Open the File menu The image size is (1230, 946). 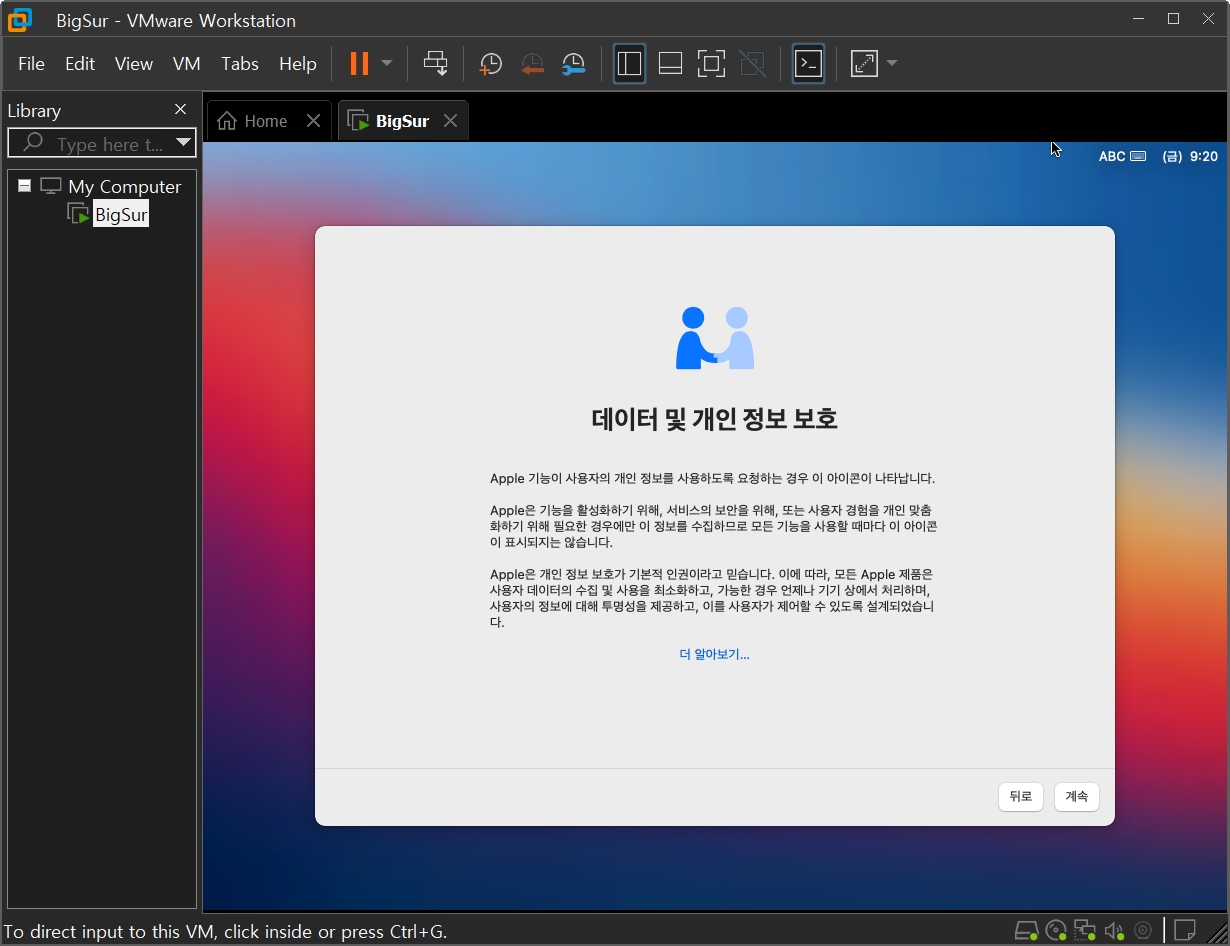click(31, 63)
